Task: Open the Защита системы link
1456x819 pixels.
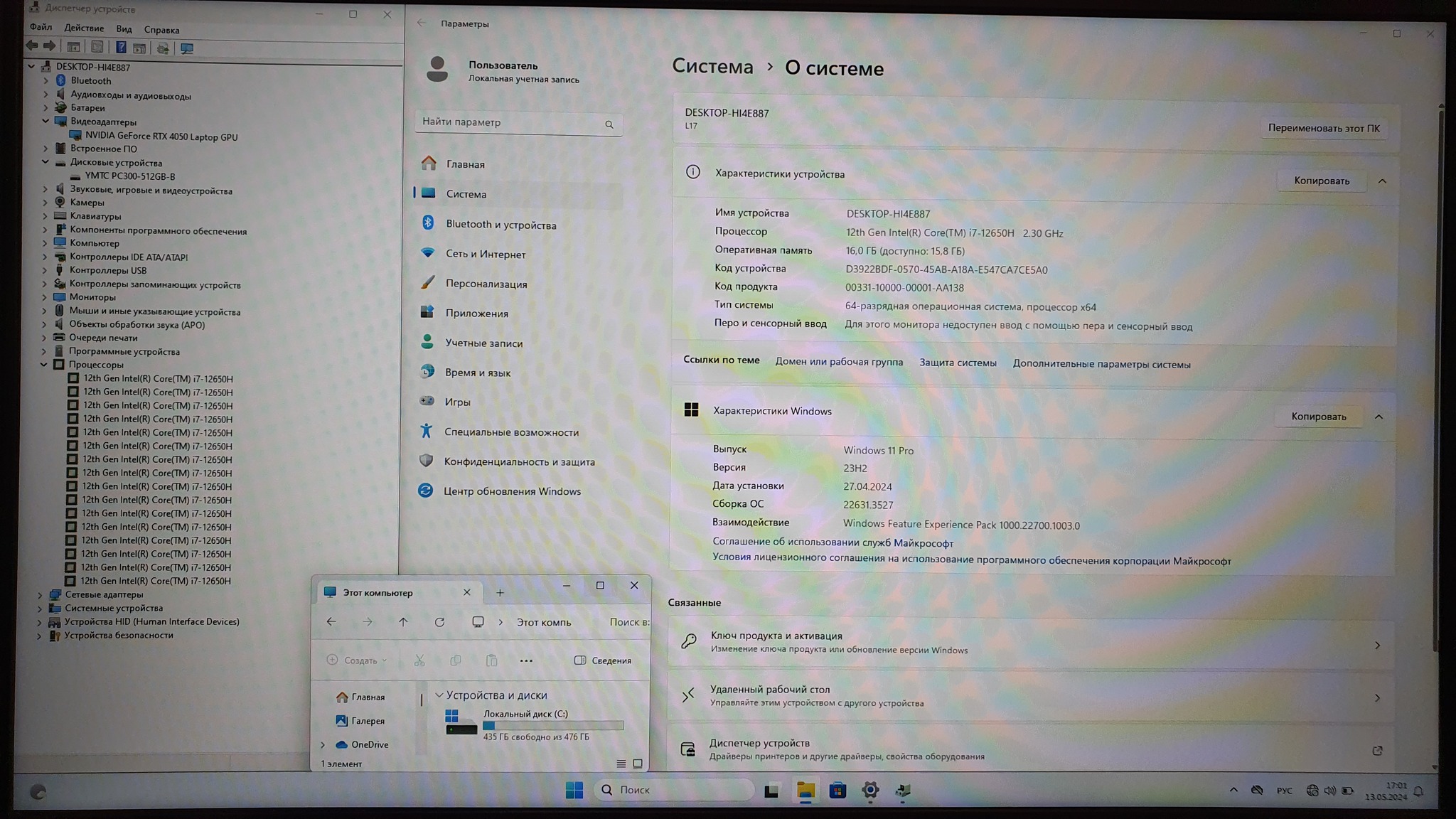Action: [x=958, y=363]
